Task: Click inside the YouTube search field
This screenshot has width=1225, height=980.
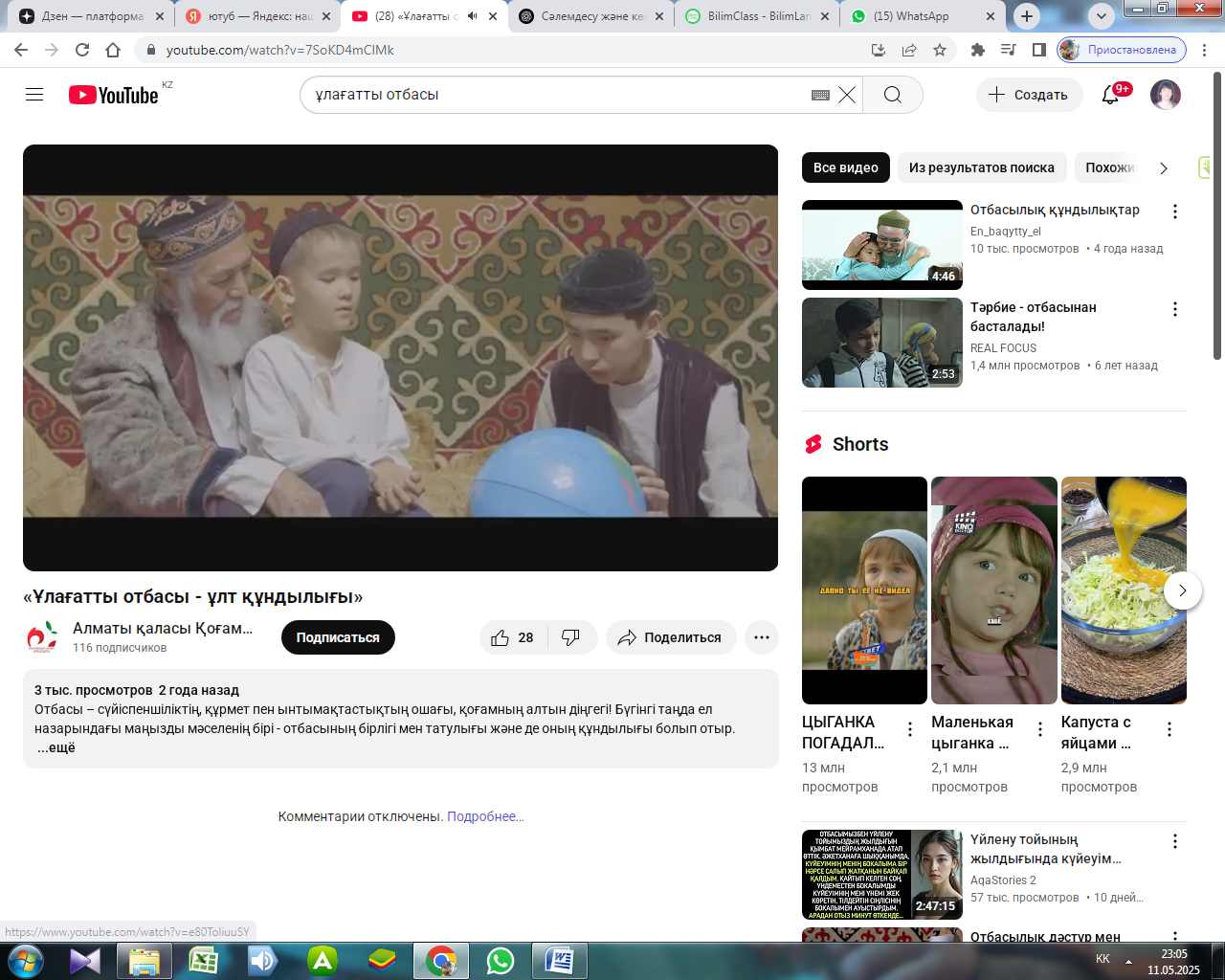Action: [560, 95]
